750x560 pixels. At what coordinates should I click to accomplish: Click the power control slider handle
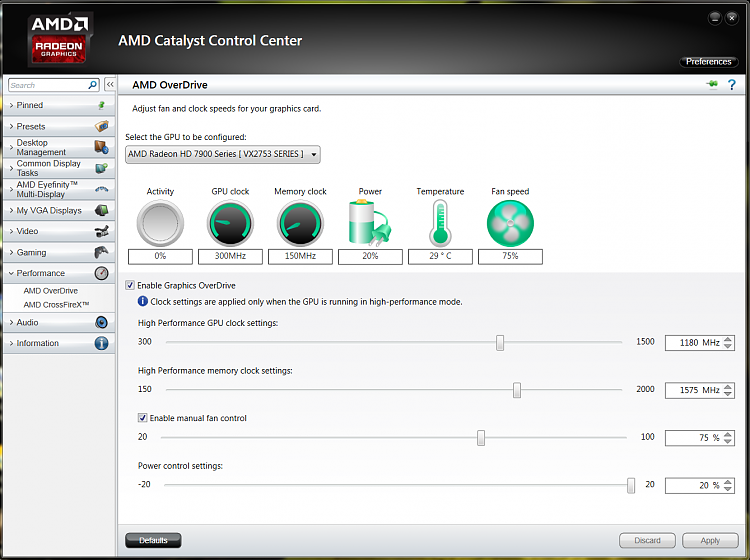click(631, 485)
